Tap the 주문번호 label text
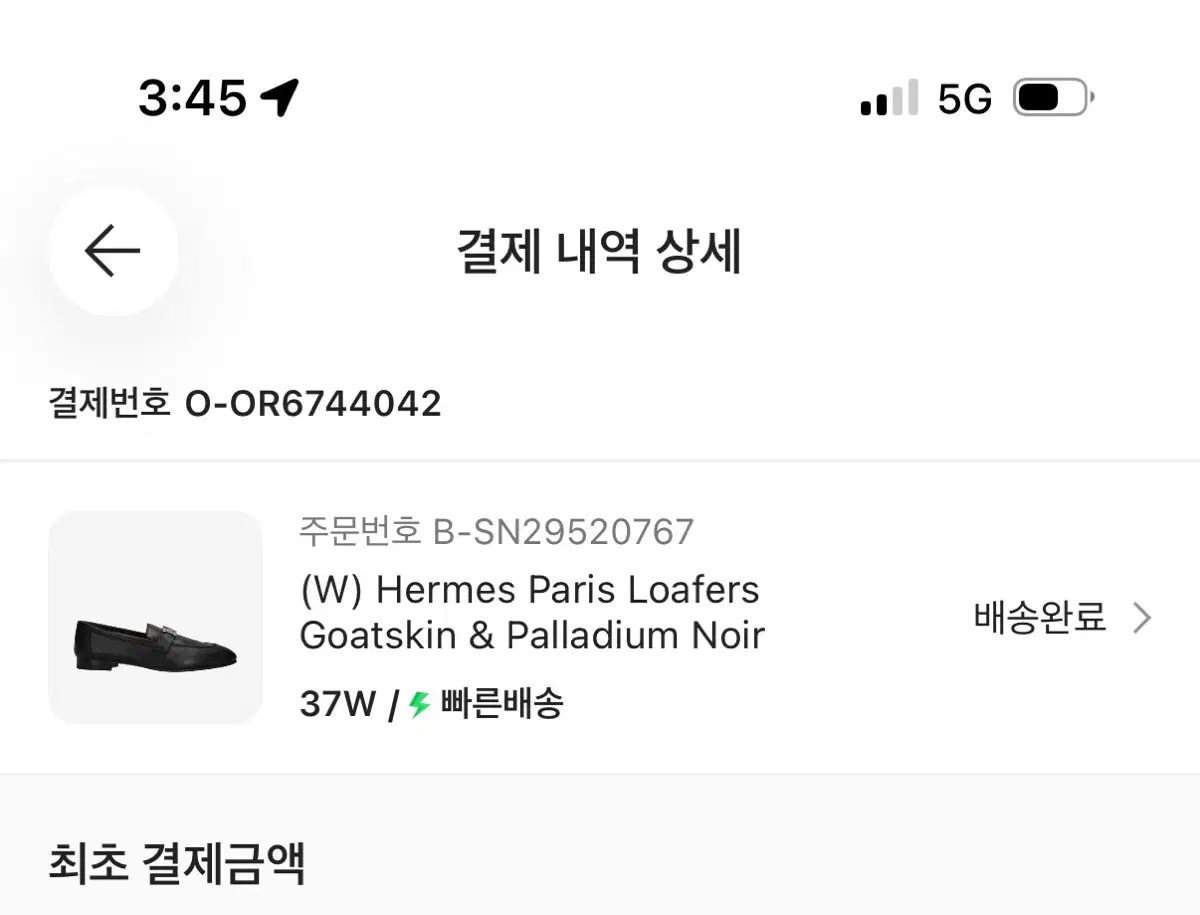The width and height of the screenshot is (1200, 915). 360,531
